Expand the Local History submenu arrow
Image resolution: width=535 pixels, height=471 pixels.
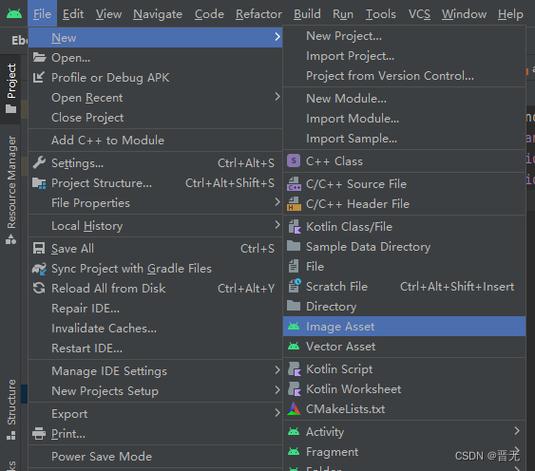click(277, 225)
